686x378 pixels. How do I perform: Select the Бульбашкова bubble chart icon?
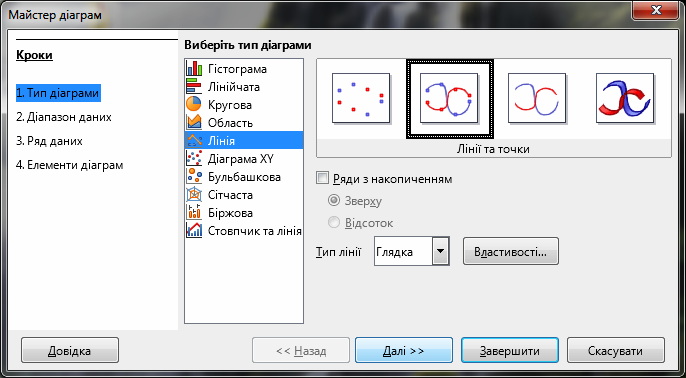(x=194, y=177)
